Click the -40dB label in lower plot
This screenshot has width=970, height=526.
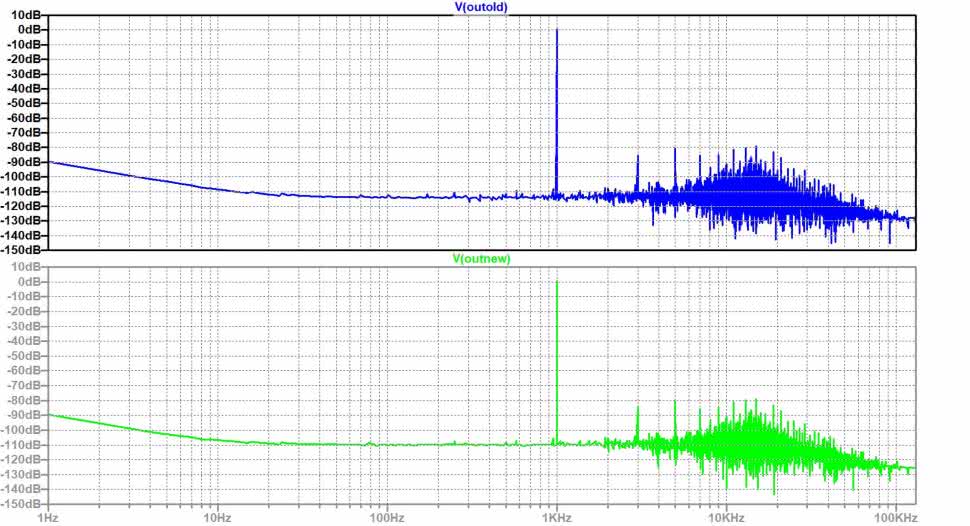coord(26,341)
